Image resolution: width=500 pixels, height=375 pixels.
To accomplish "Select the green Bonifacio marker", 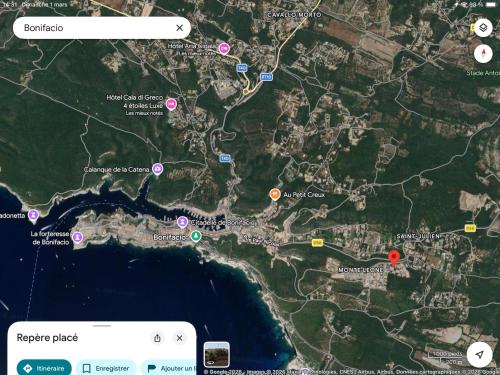I will pyautogui.click(x=196, y=236).
